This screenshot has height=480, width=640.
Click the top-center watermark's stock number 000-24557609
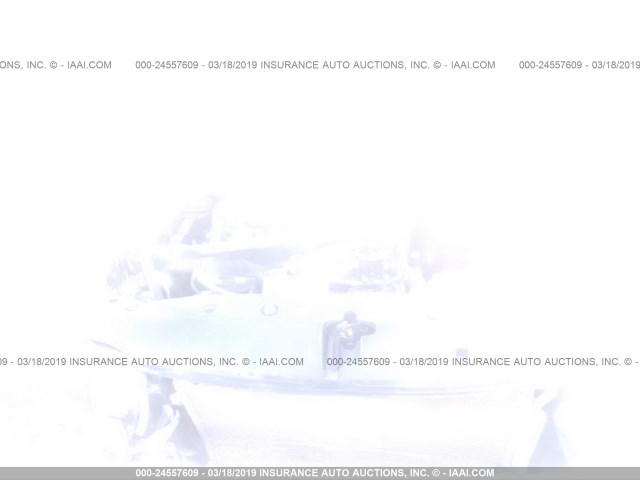tap(167, 65)
